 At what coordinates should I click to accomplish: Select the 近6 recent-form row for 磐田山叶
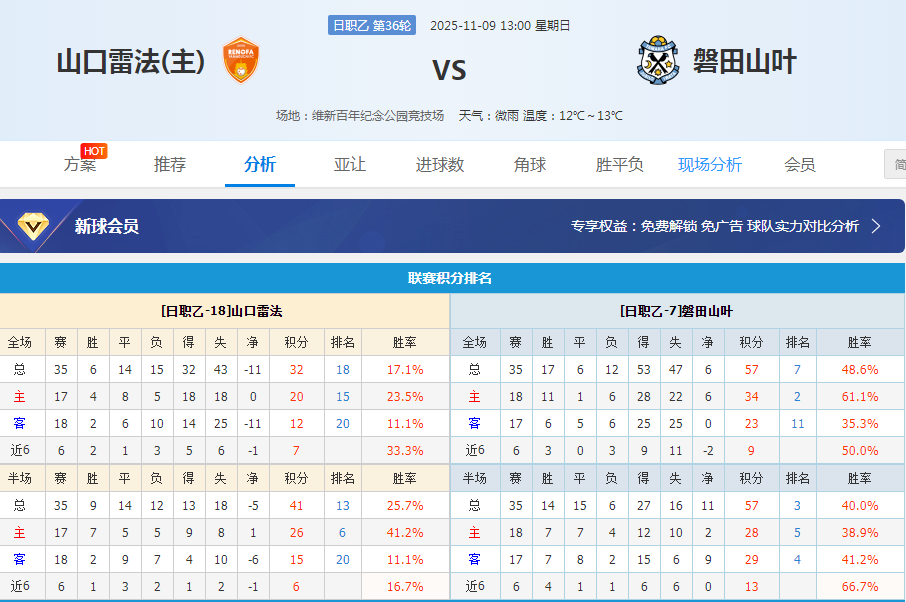[476, 449]
